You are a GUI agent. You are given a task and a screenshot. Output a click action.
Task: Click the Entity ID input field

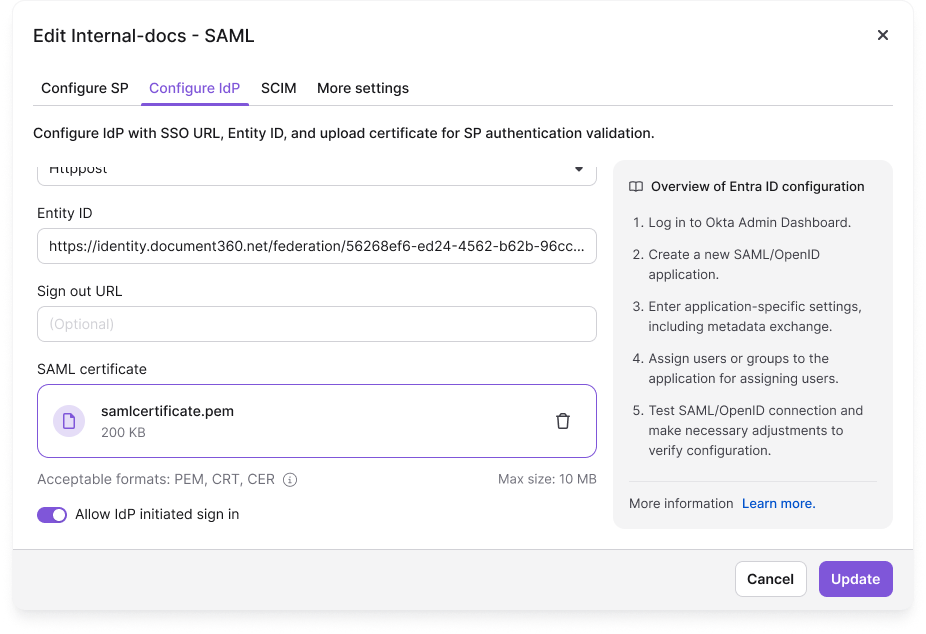[x=317, y=246]
